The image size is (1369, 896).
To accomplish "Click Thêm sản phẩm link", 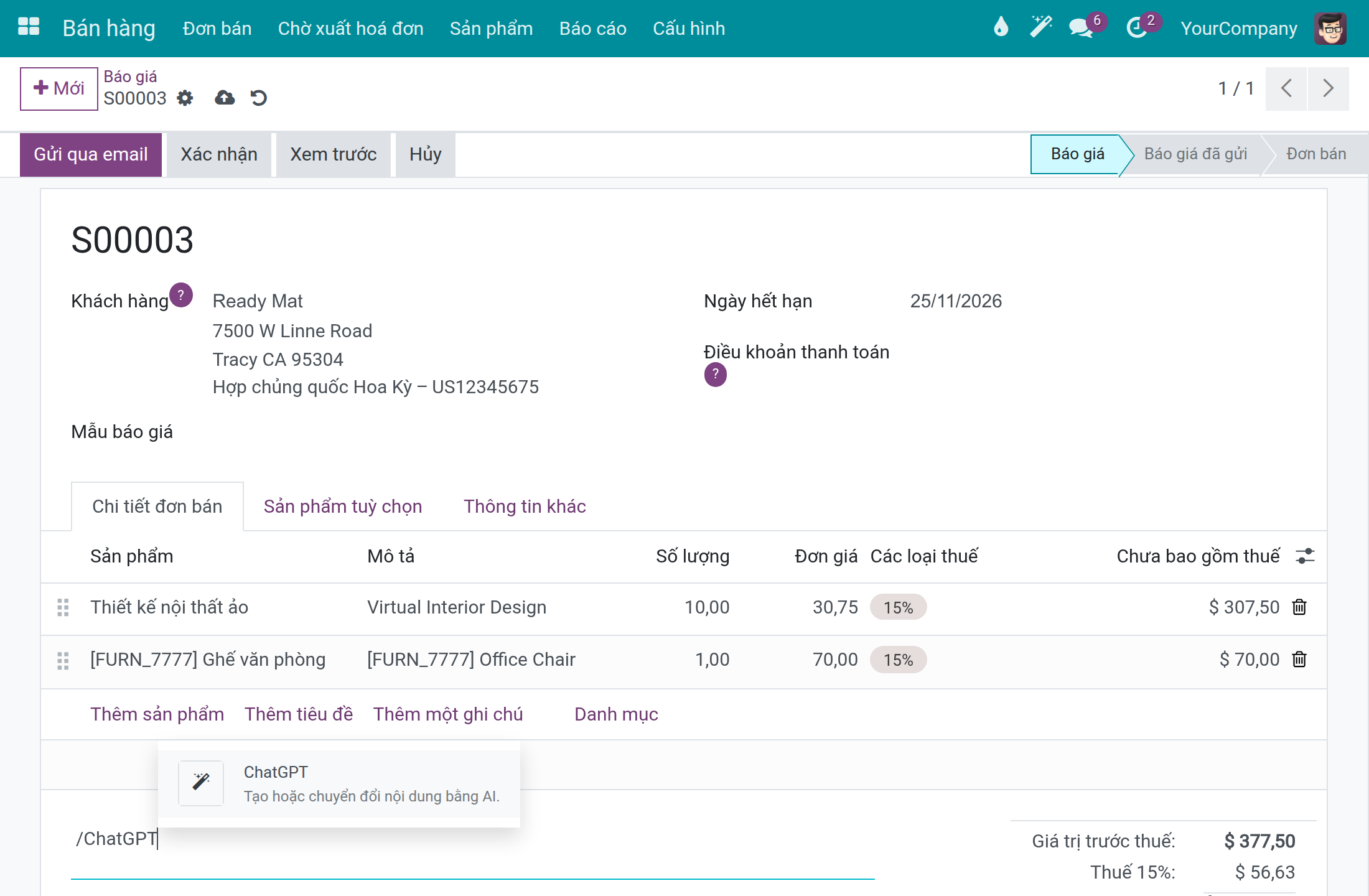I will click(157, 714).
